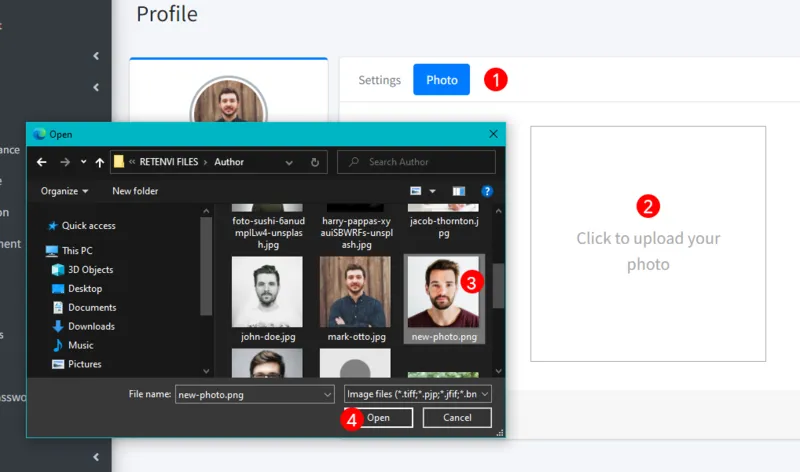Click the Refresh icon in address bar

click(x=315, y=162)
